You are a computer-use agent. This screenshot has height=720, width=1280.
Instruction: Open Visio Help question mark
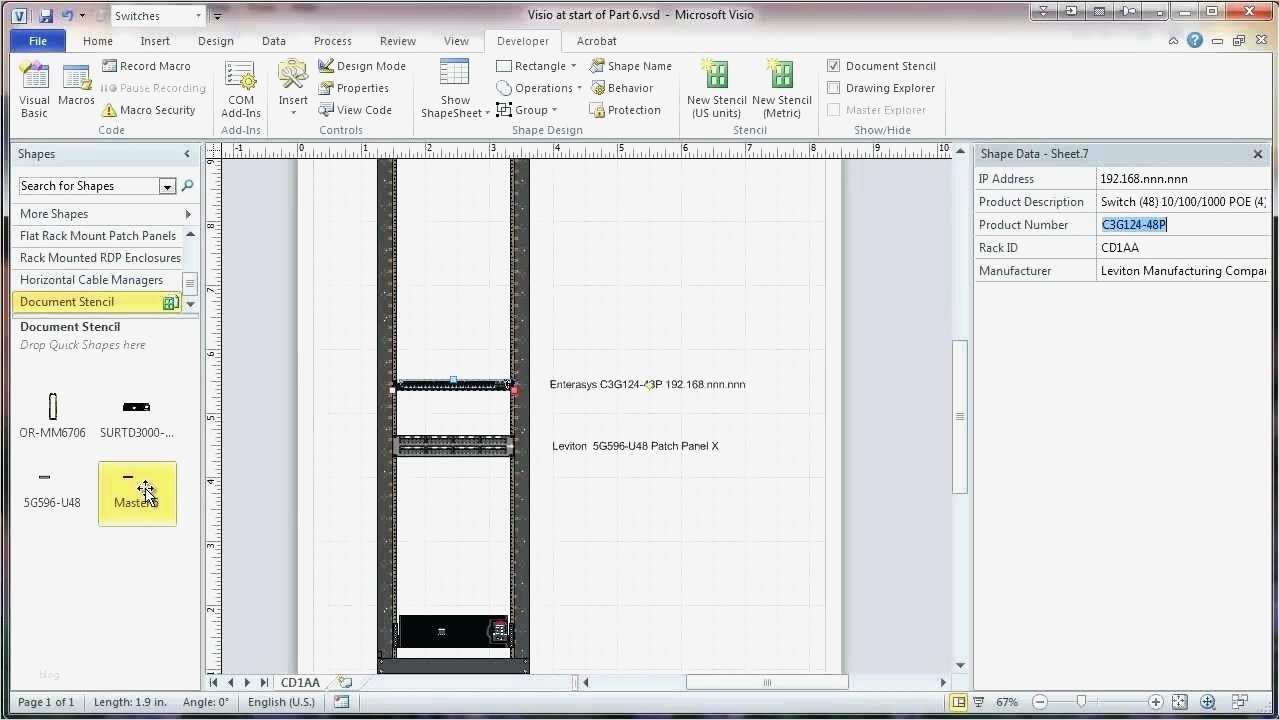pos(1195,41)
